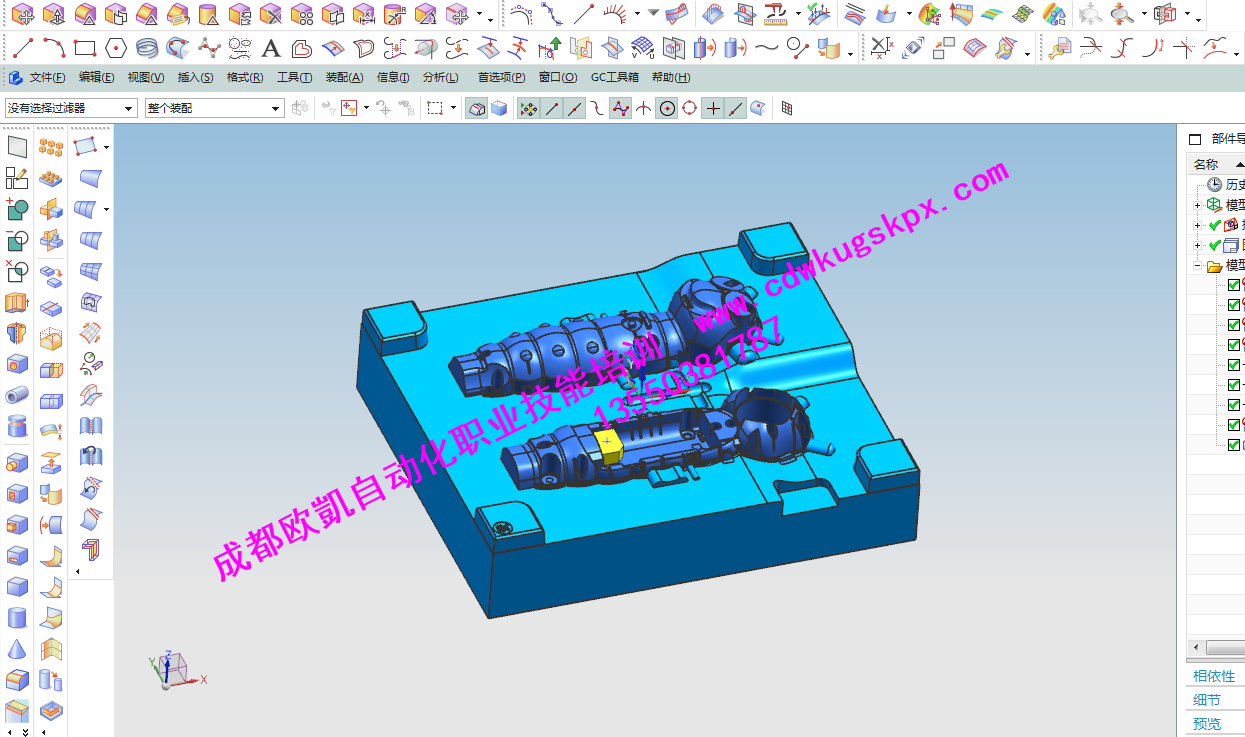The image size is (1245, 737).
Task: Open the 整个装配 scope dropdown
Action: 214,108
